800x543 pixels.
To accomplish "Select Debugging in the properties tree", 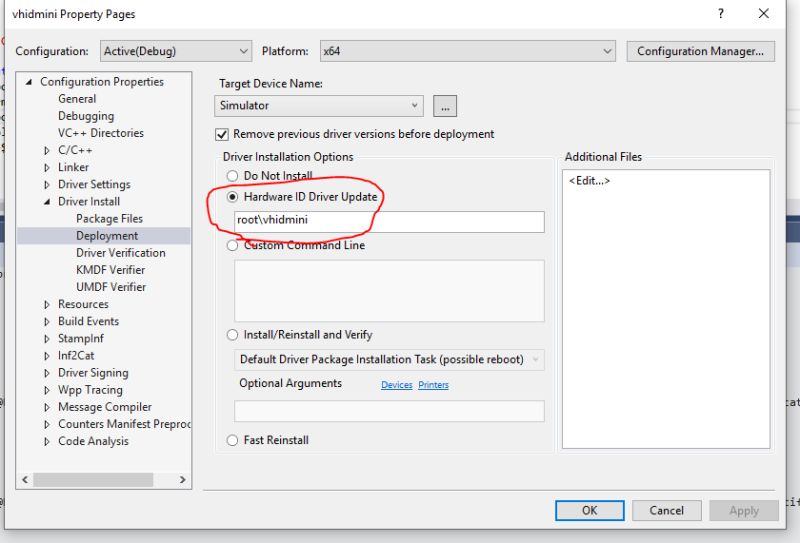I will 86,116.
